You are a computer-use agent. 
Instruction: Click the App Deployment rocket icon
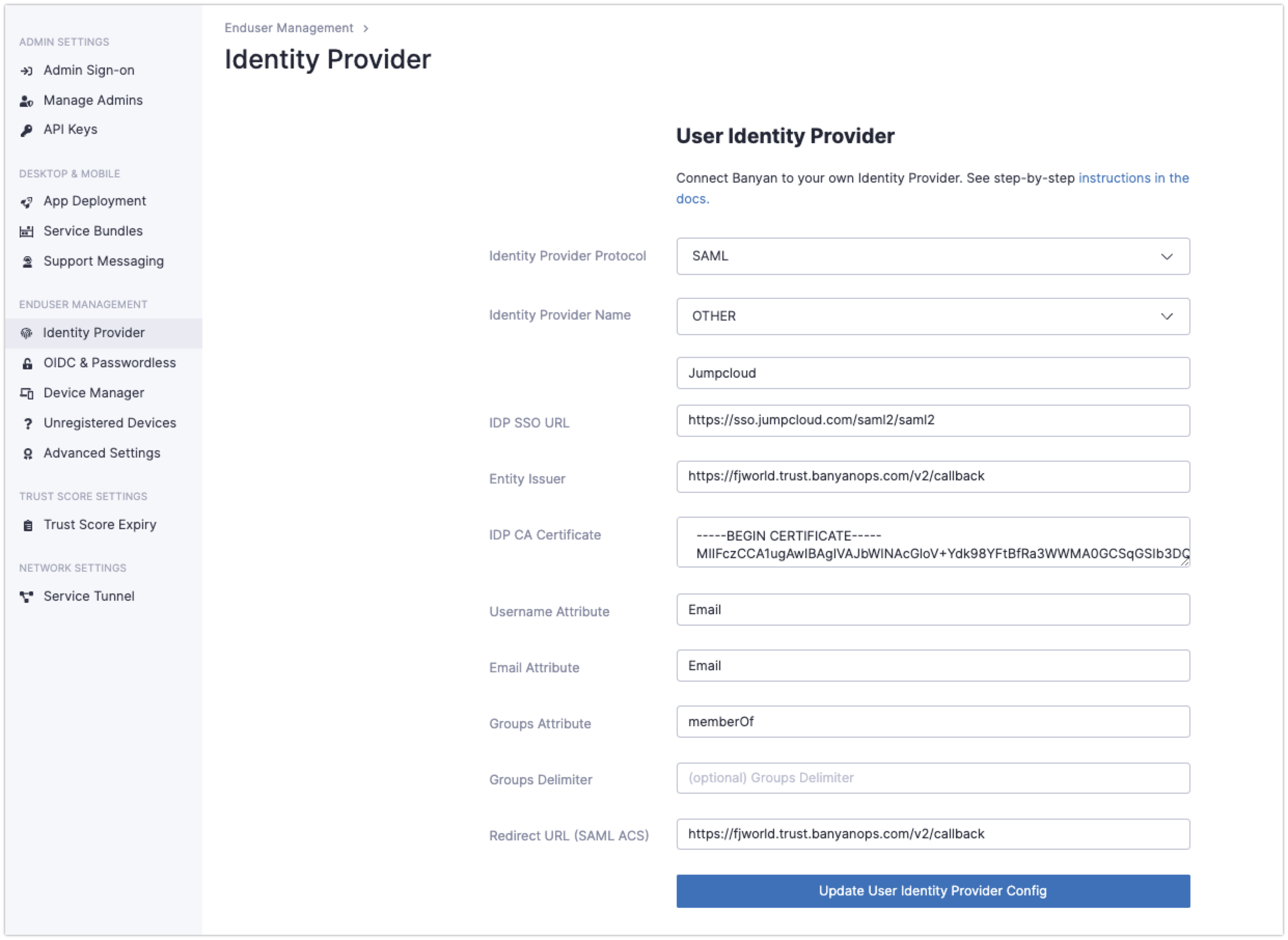coord(26,202)
